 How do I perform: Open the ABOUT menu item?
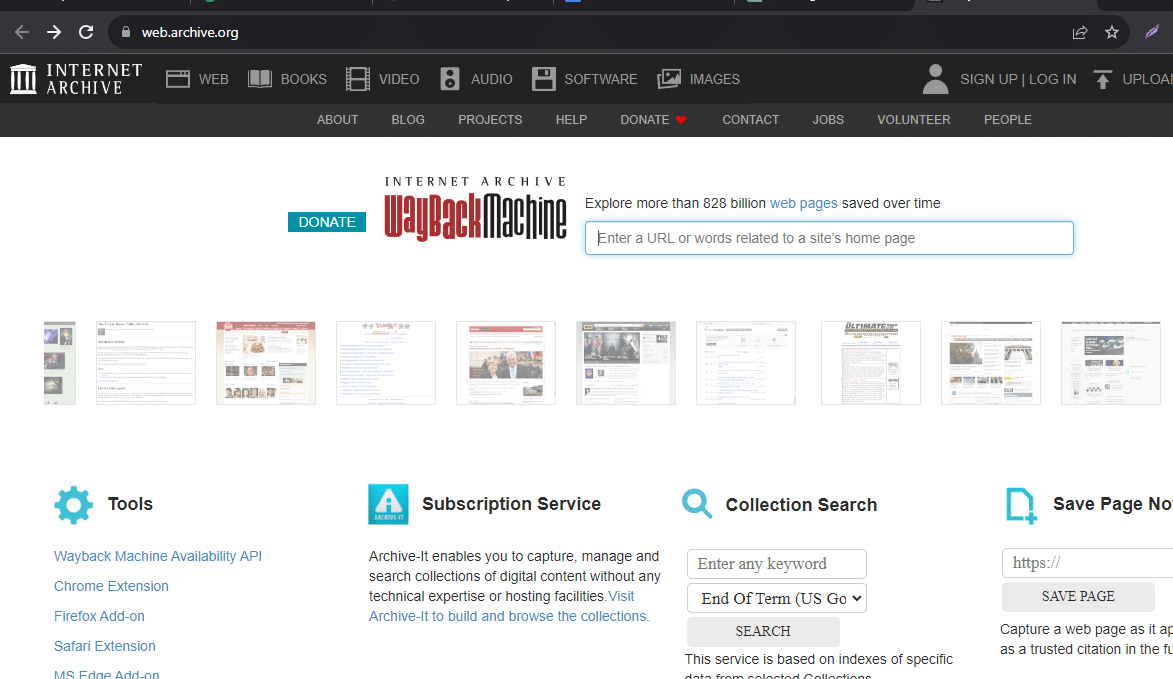337,120
